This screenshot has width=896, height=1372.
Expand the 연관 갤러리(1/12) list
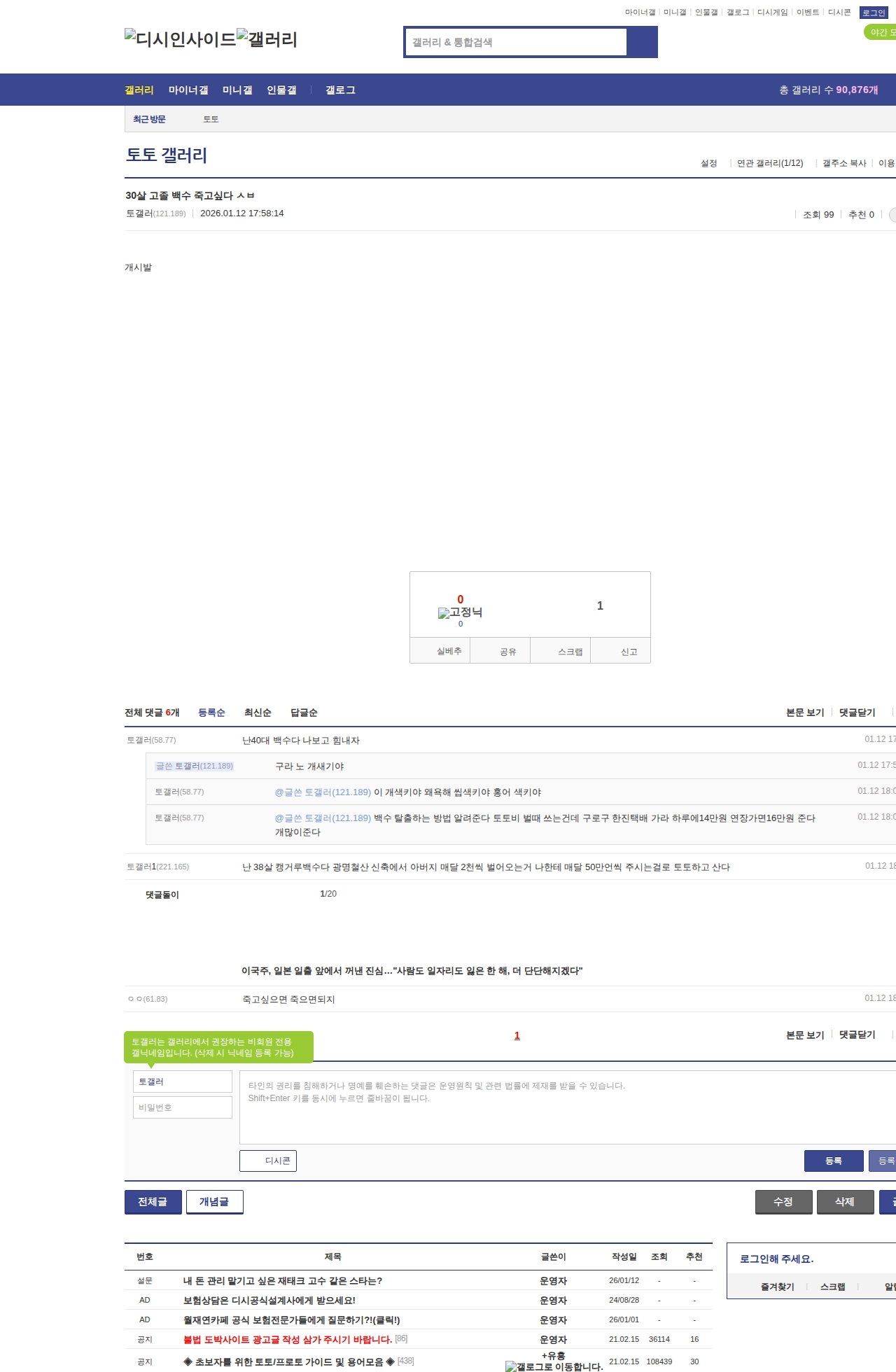[770, 163]
